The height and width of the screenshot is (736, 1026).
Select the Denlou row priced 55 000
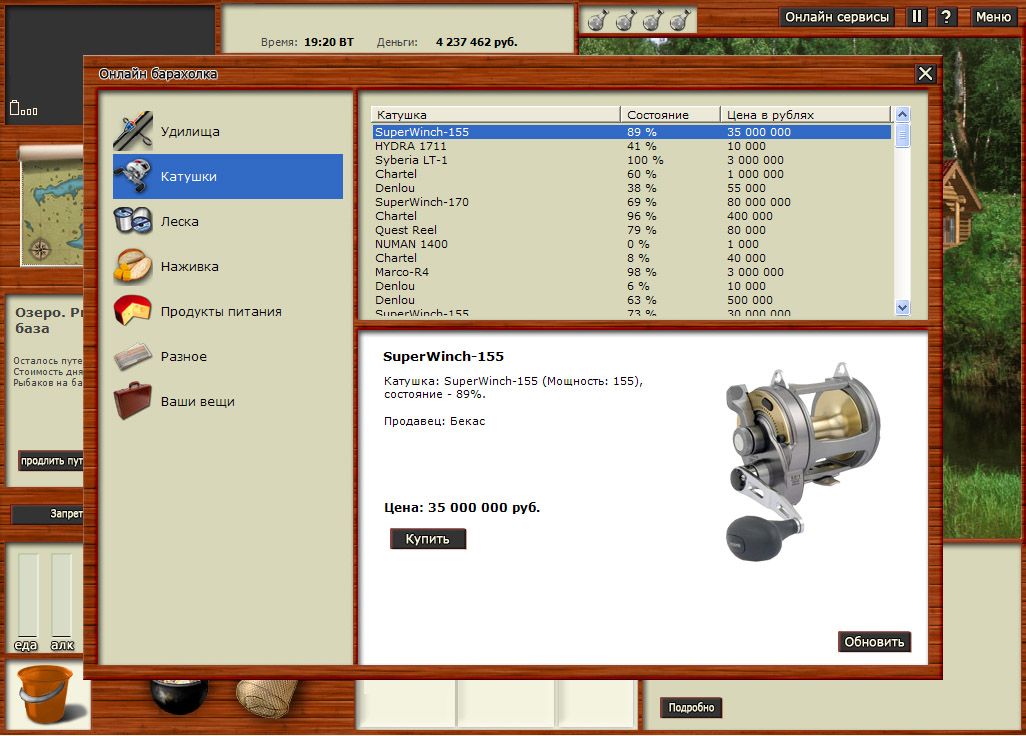(x=631, y=188)
